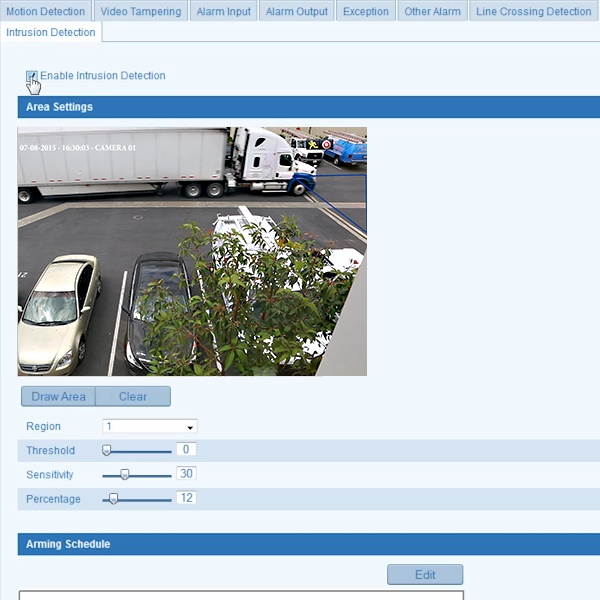
Task: Click the Draw Area button
Action: (58, 397)
